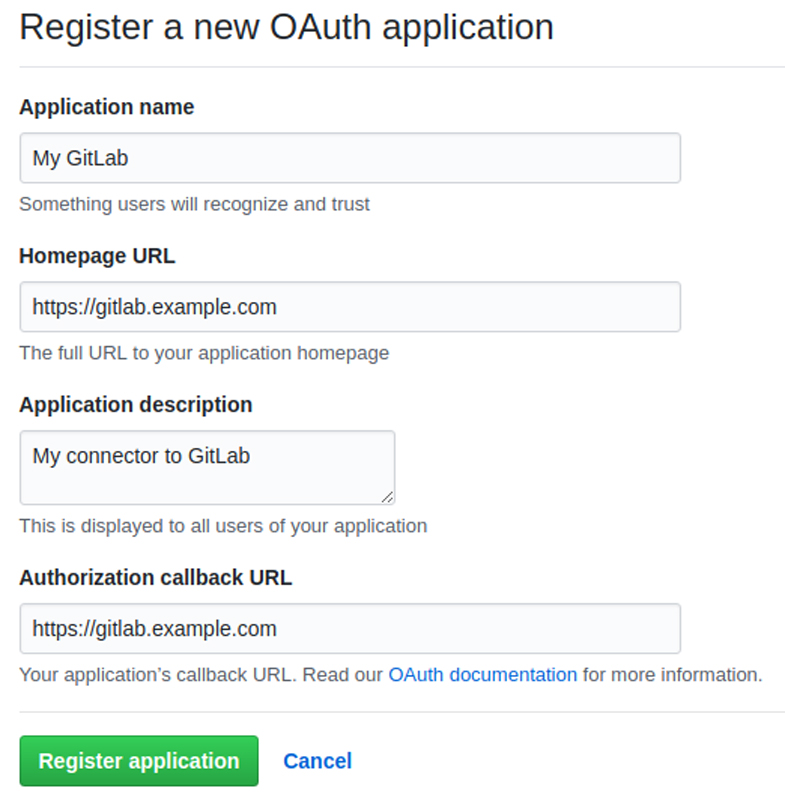Click the Cancel link

pos(317,761)
